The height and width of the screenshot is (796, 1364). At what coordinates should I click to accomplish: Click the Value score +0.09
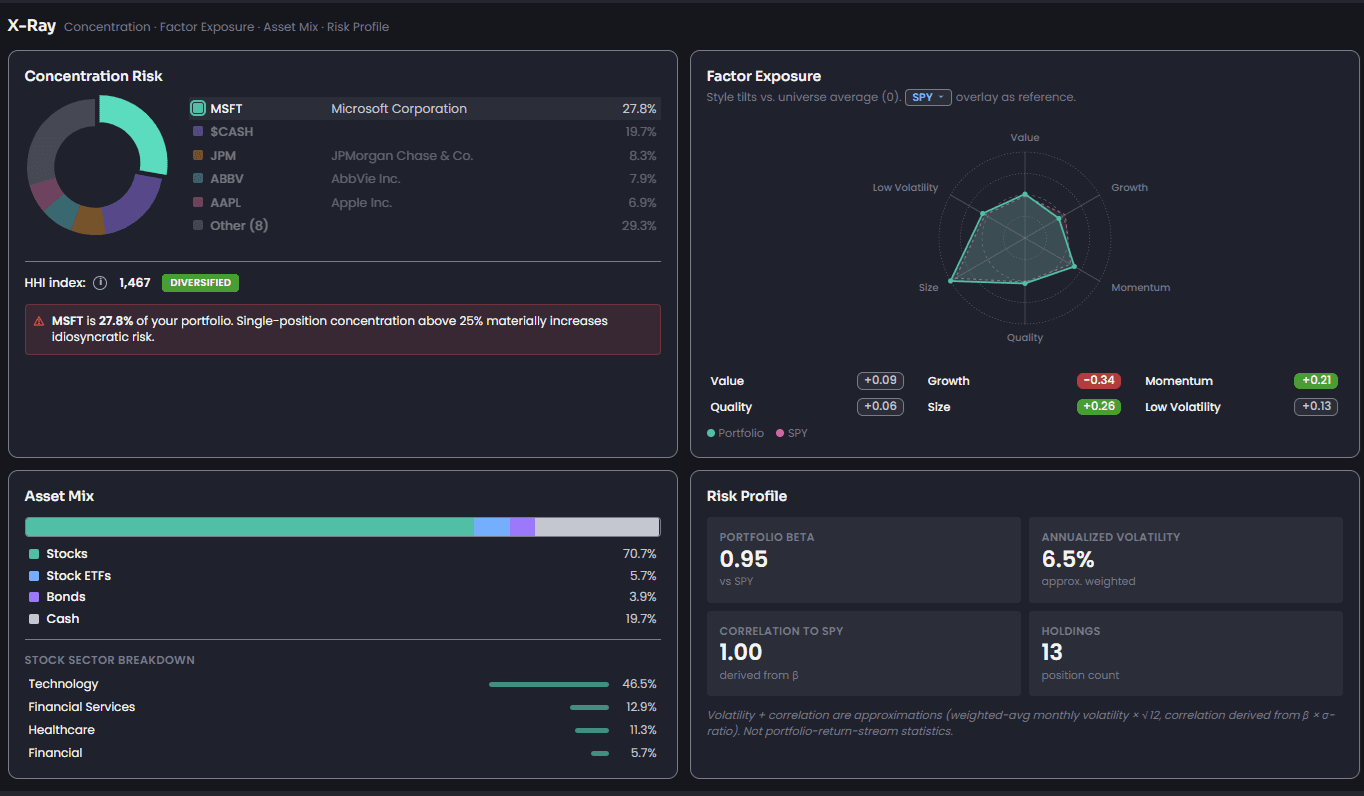pos(880,381)
